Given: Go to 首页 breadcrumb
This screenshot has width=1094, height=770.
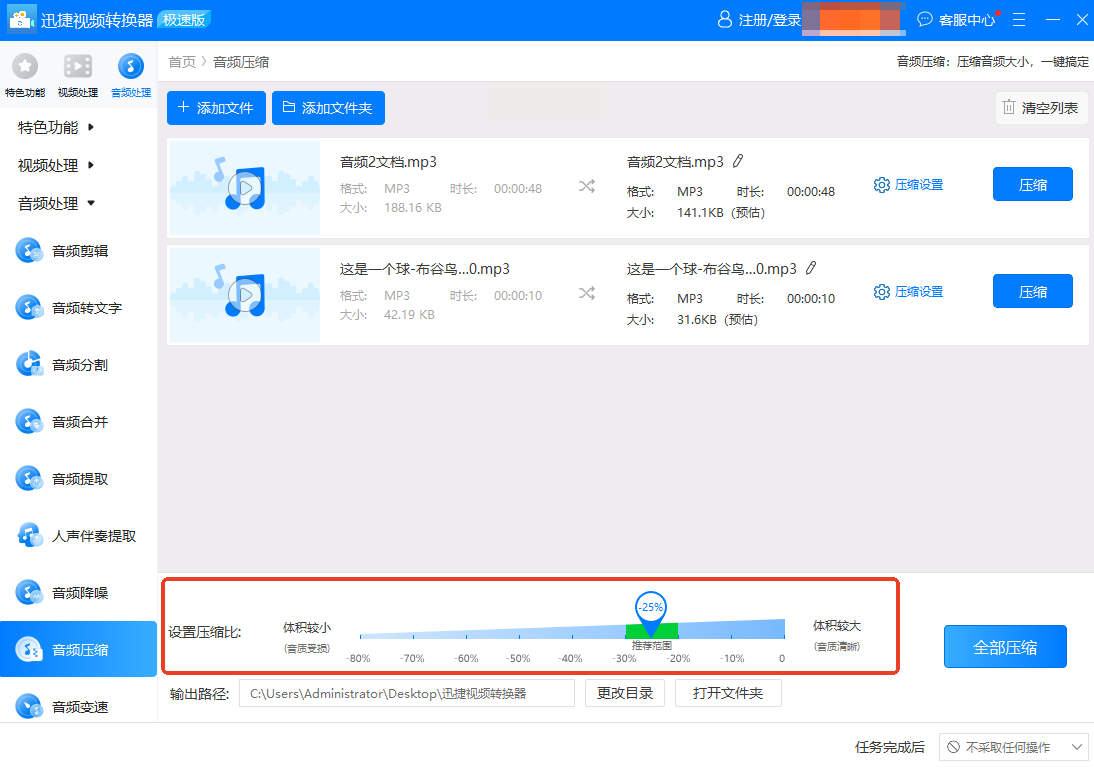Looking at the screenshot, I should click(182, 61).
